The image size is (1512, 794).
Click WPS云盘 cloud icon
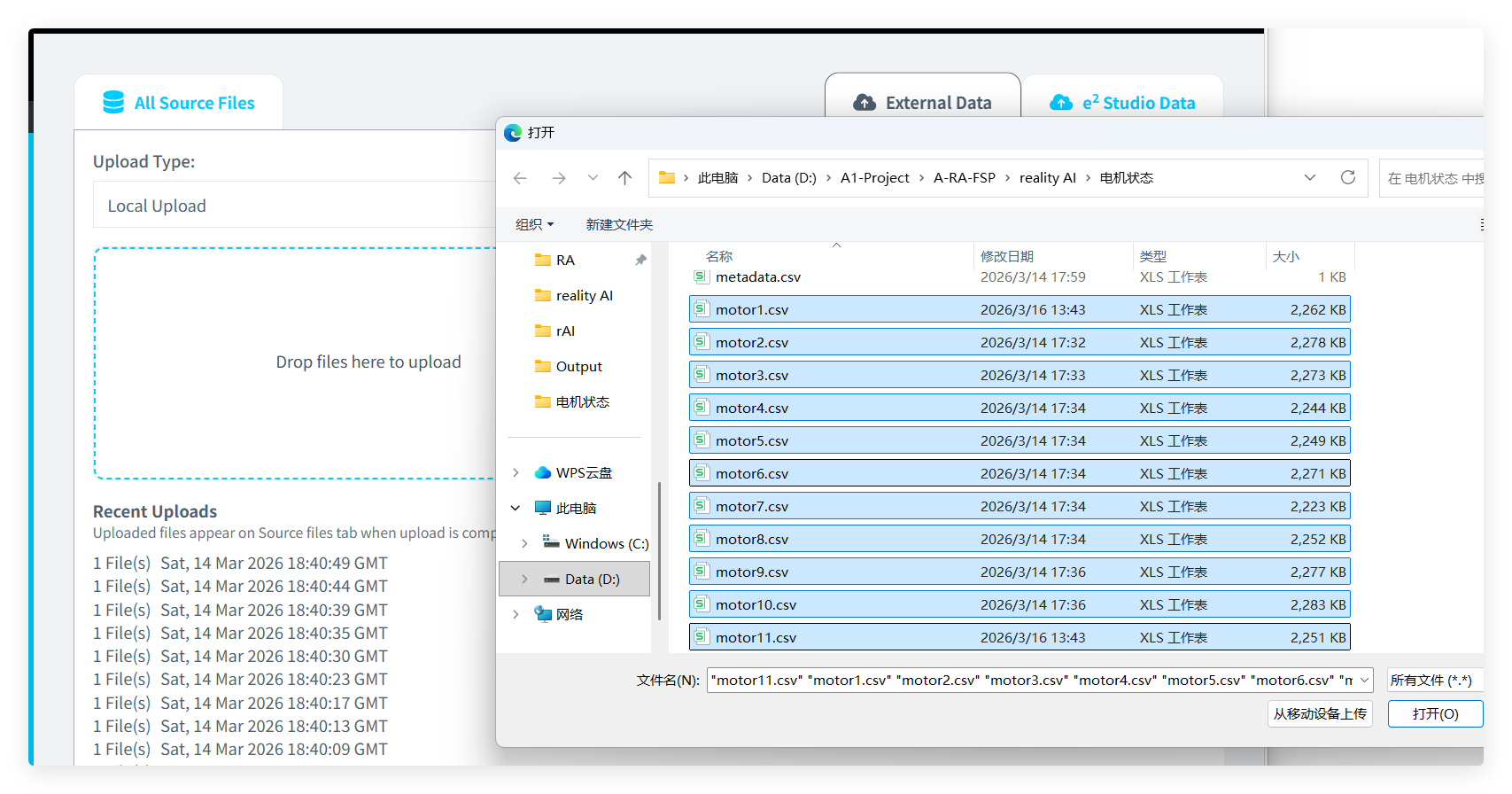pyautogui.click(x=543, y=473)
